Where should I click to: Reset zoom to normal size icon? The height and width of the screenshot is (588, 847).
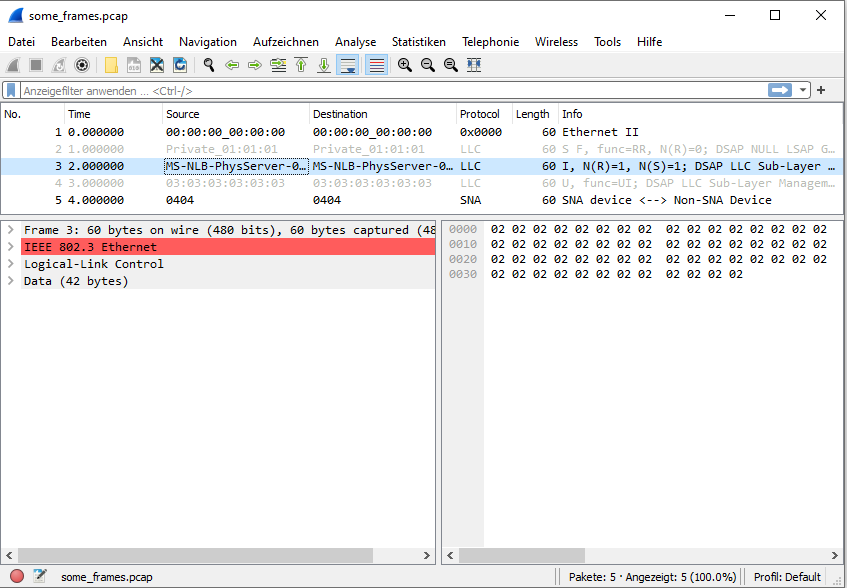[x=451, y=65]
